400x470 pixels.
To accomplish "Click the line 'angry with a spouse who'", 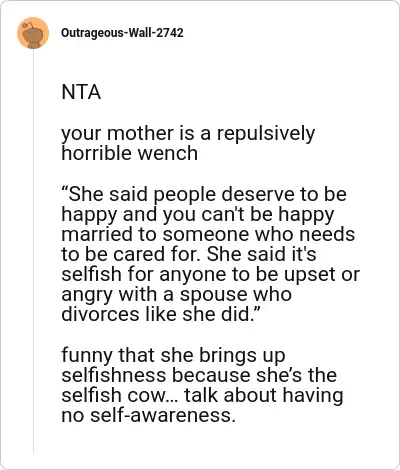I will tap(177, 295).
